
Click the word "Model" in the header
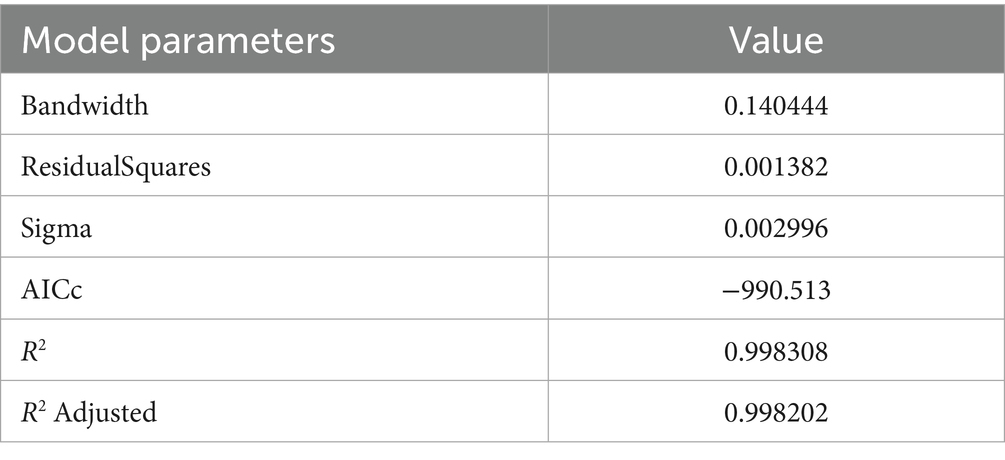pos(70,41)
